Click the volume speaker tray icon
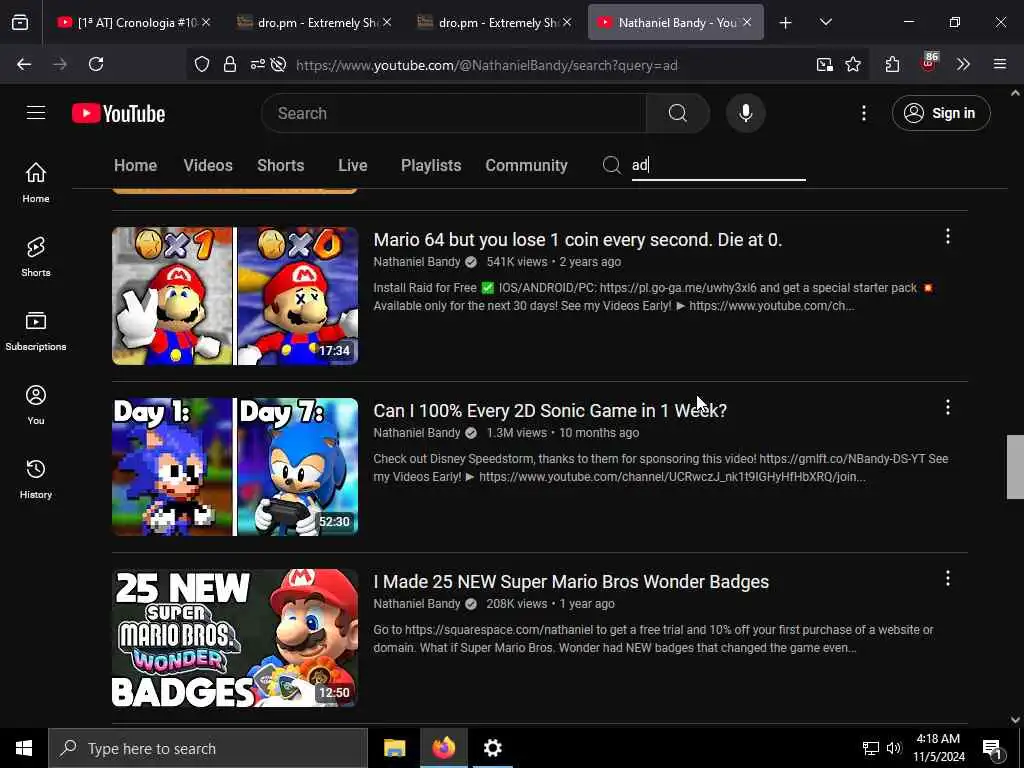The image size is (1024, 768). pyautogui.click(x=893, y=748)
